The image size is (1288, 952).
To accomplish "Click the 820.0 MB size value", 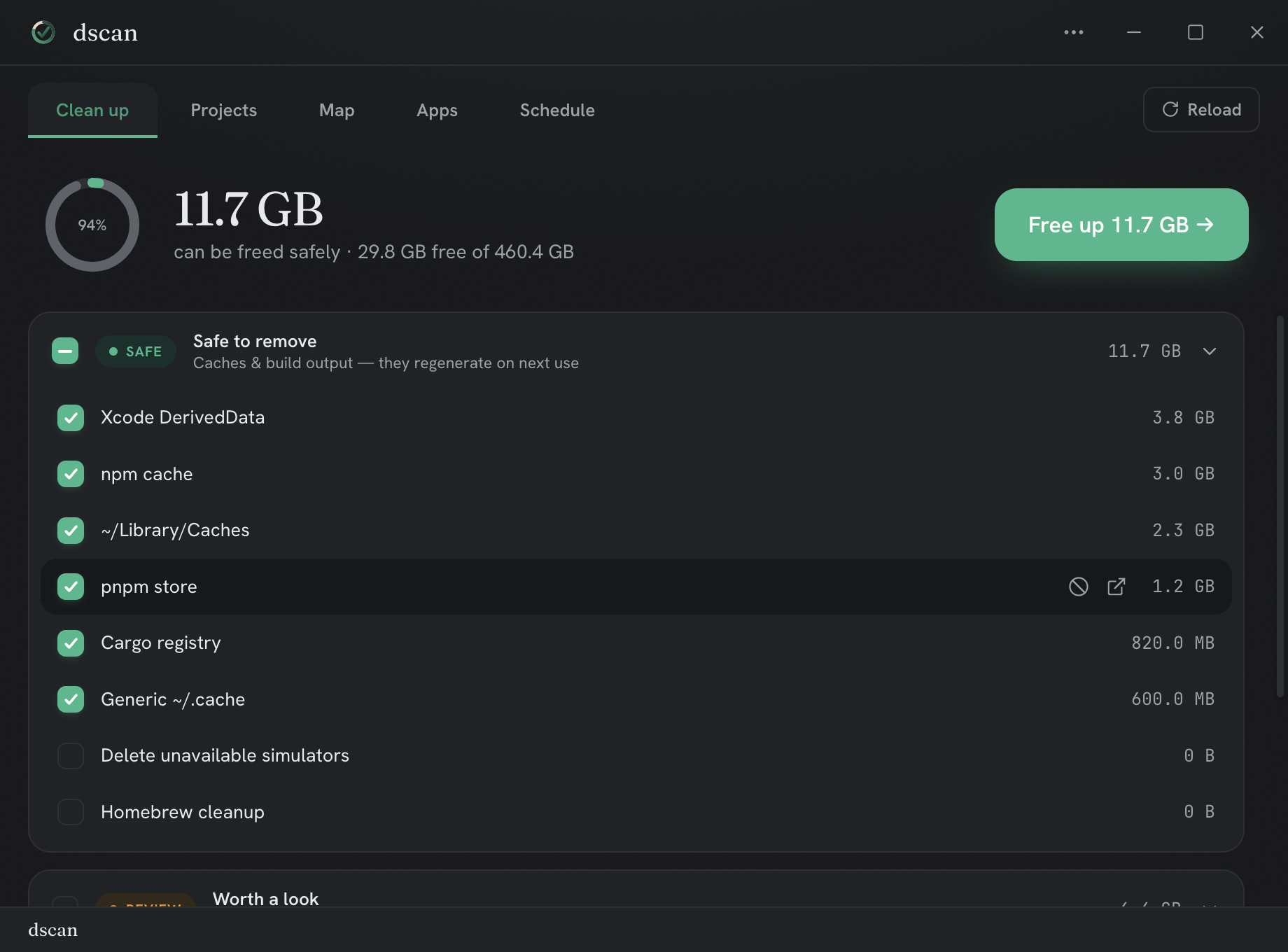I will pos(1173,643).
